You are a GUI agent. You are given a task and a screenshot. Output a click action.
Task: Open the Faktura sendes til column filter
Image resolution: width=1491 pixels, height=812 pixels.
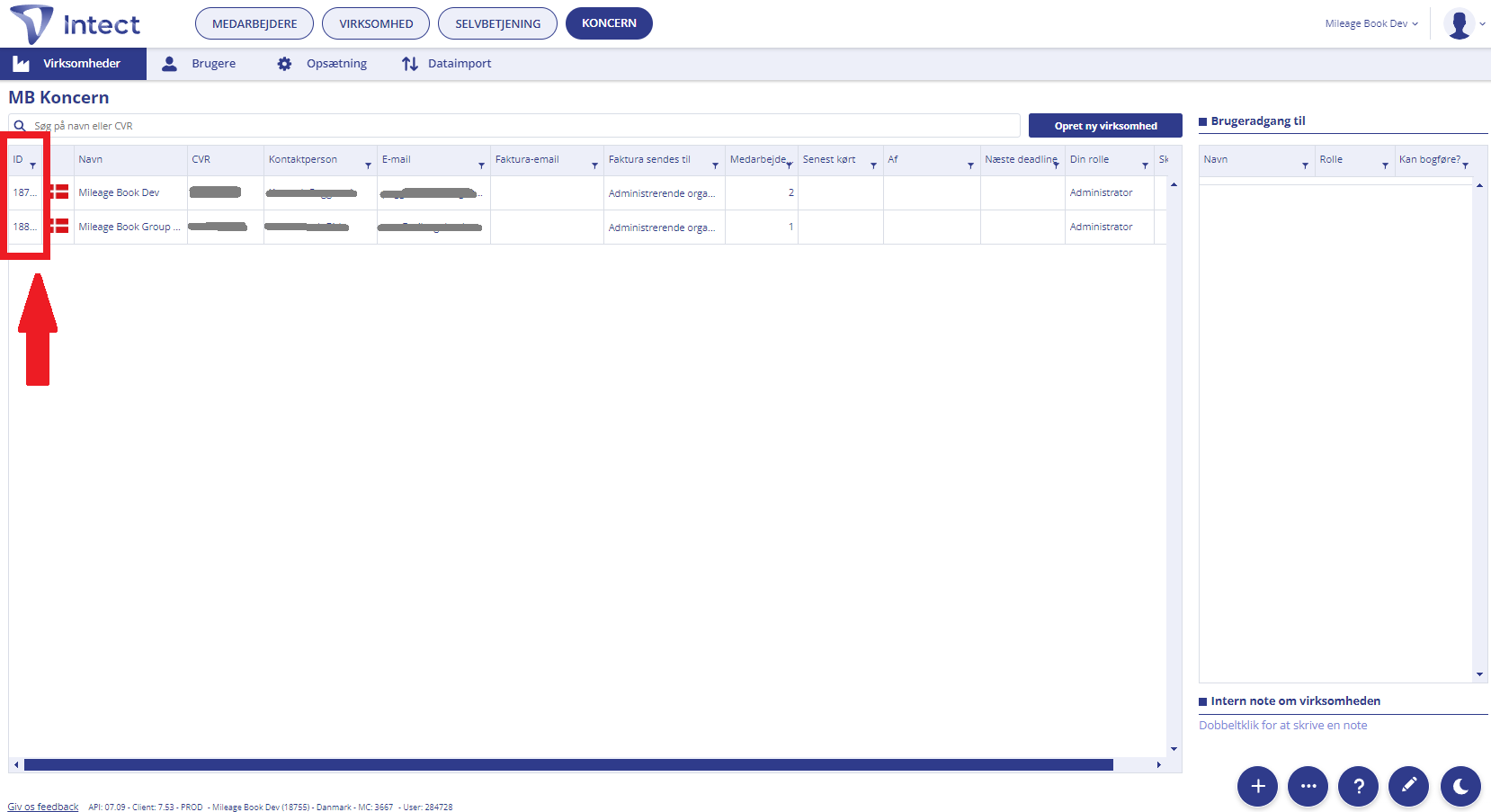coord(715,165)
